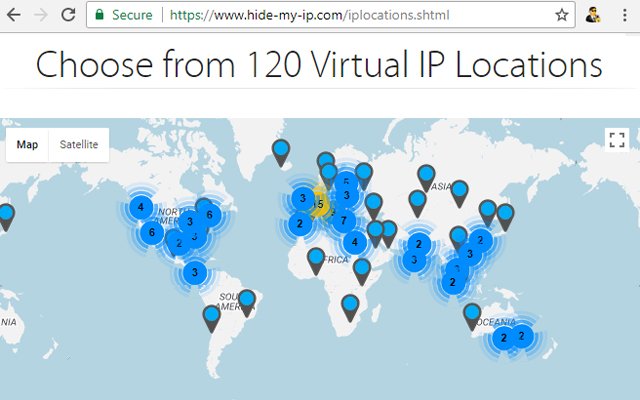
Task: Click the address bar URL field
Action: coord(331,15)
